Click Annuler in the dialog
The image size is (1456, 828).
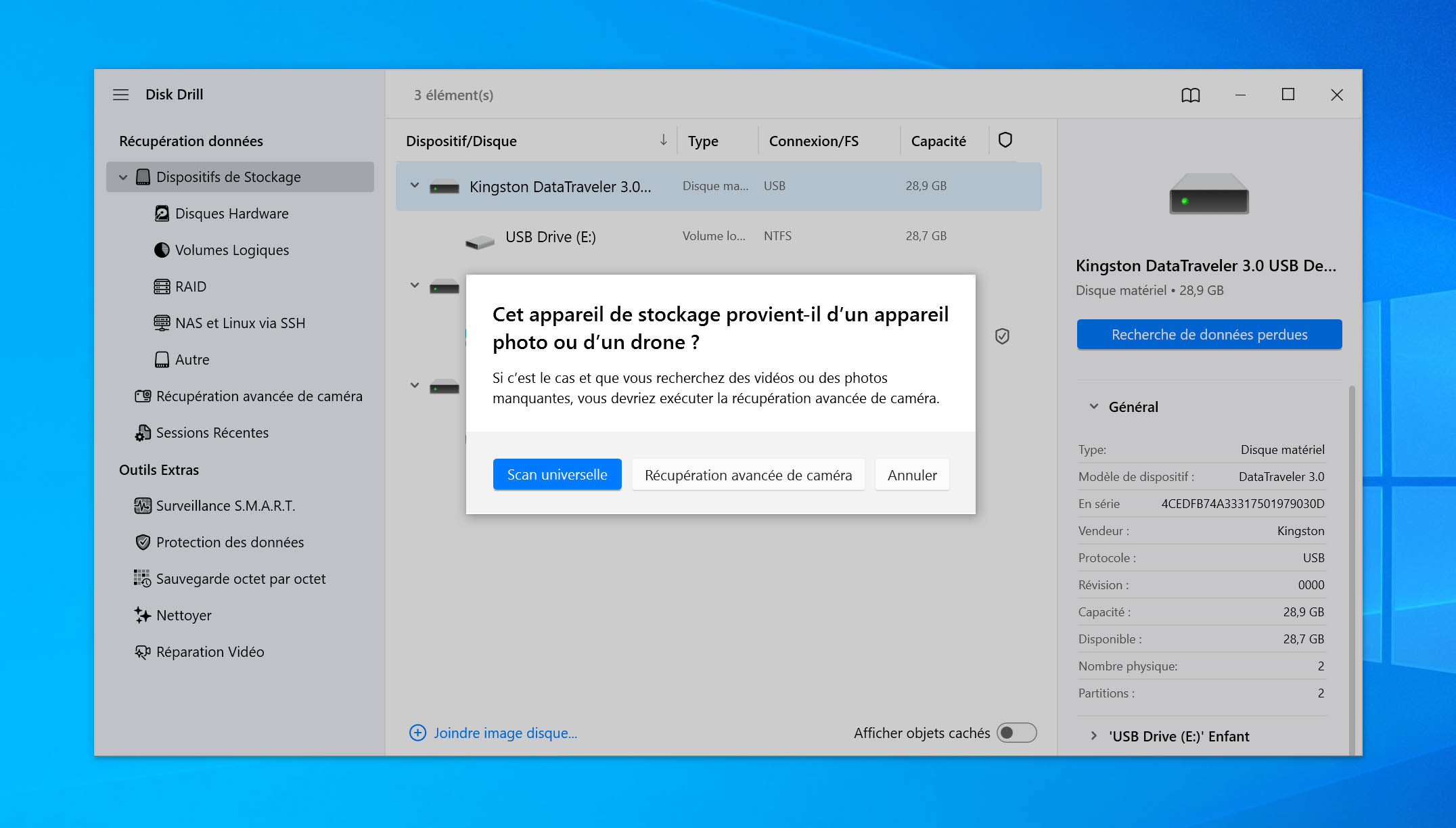pyautogui.click(x=912, y=475)
